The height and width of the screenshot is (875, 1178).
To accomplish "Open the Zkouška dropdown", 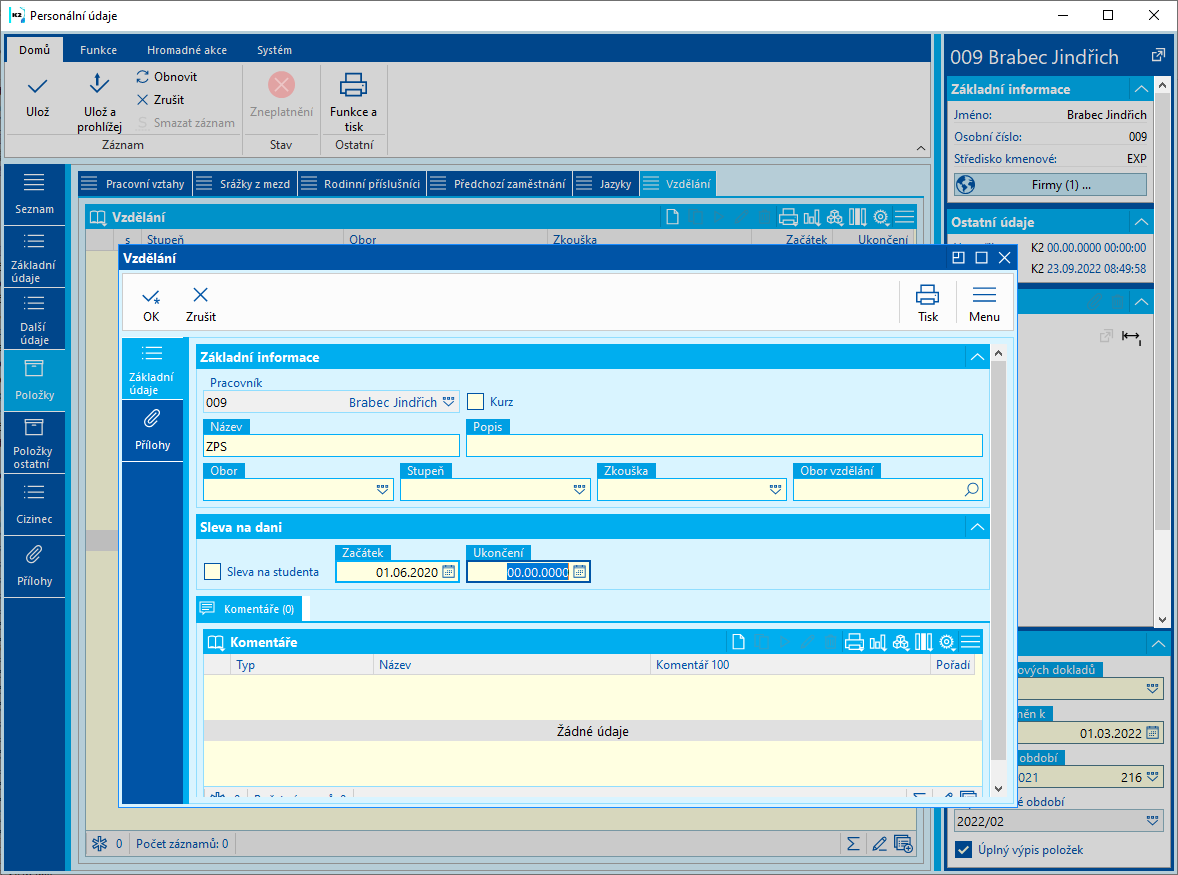I will [776, 490].
